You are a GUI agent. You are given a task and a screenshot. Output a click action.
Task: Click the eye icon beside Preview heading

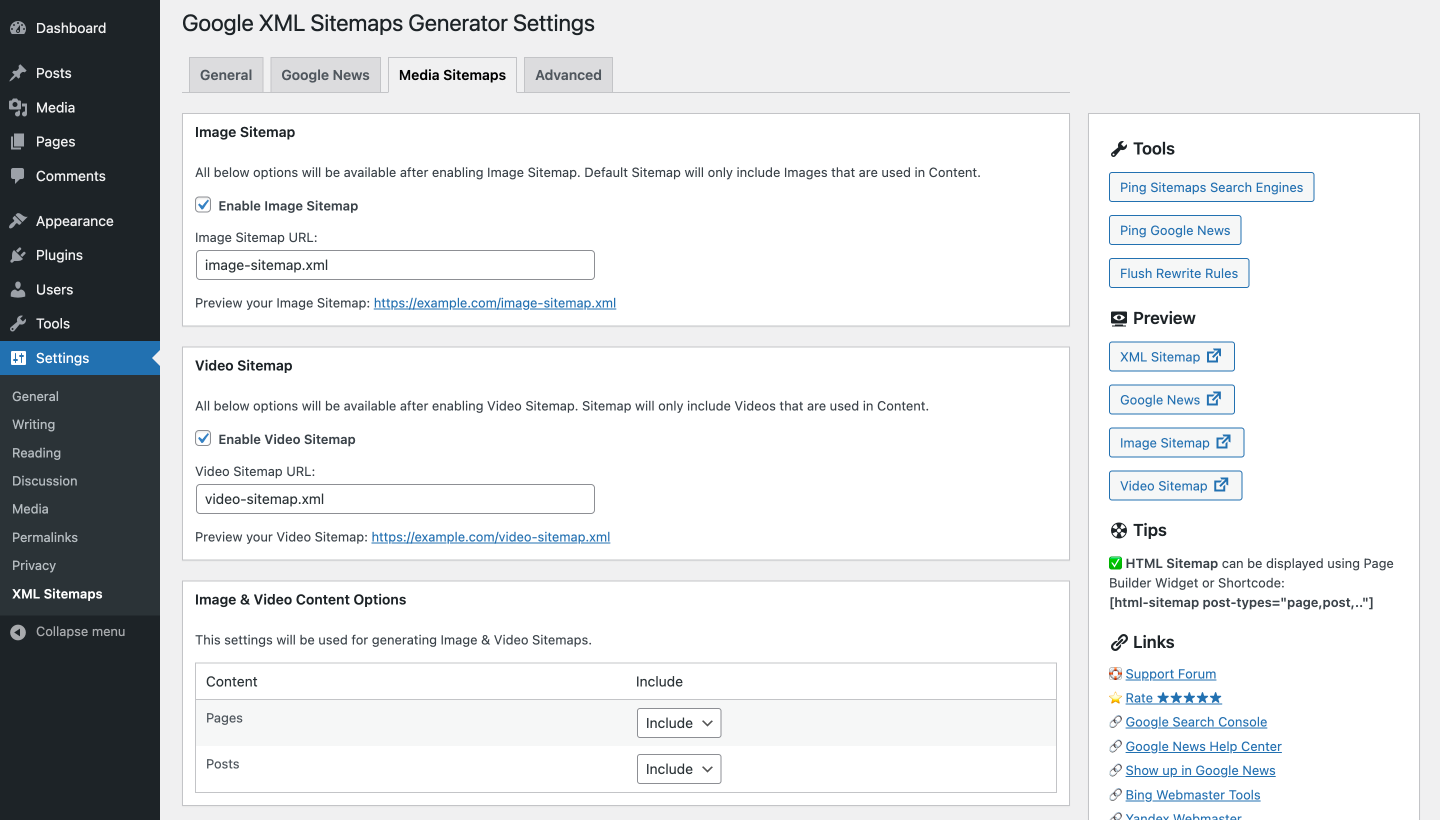(x=1119, y=318)
